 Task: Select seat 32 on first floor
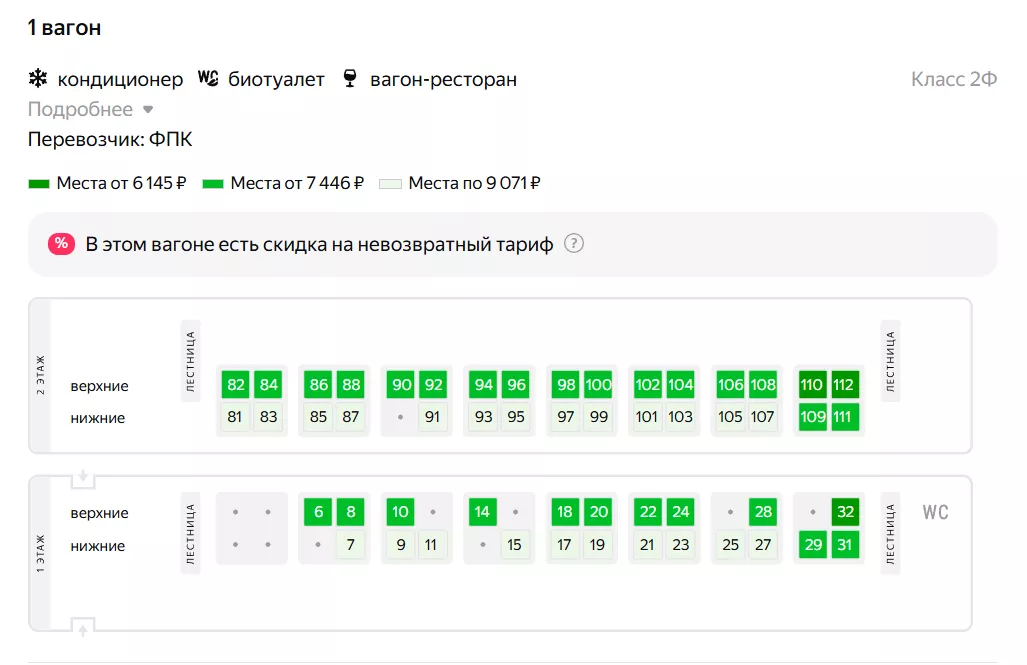click(845, 513)
